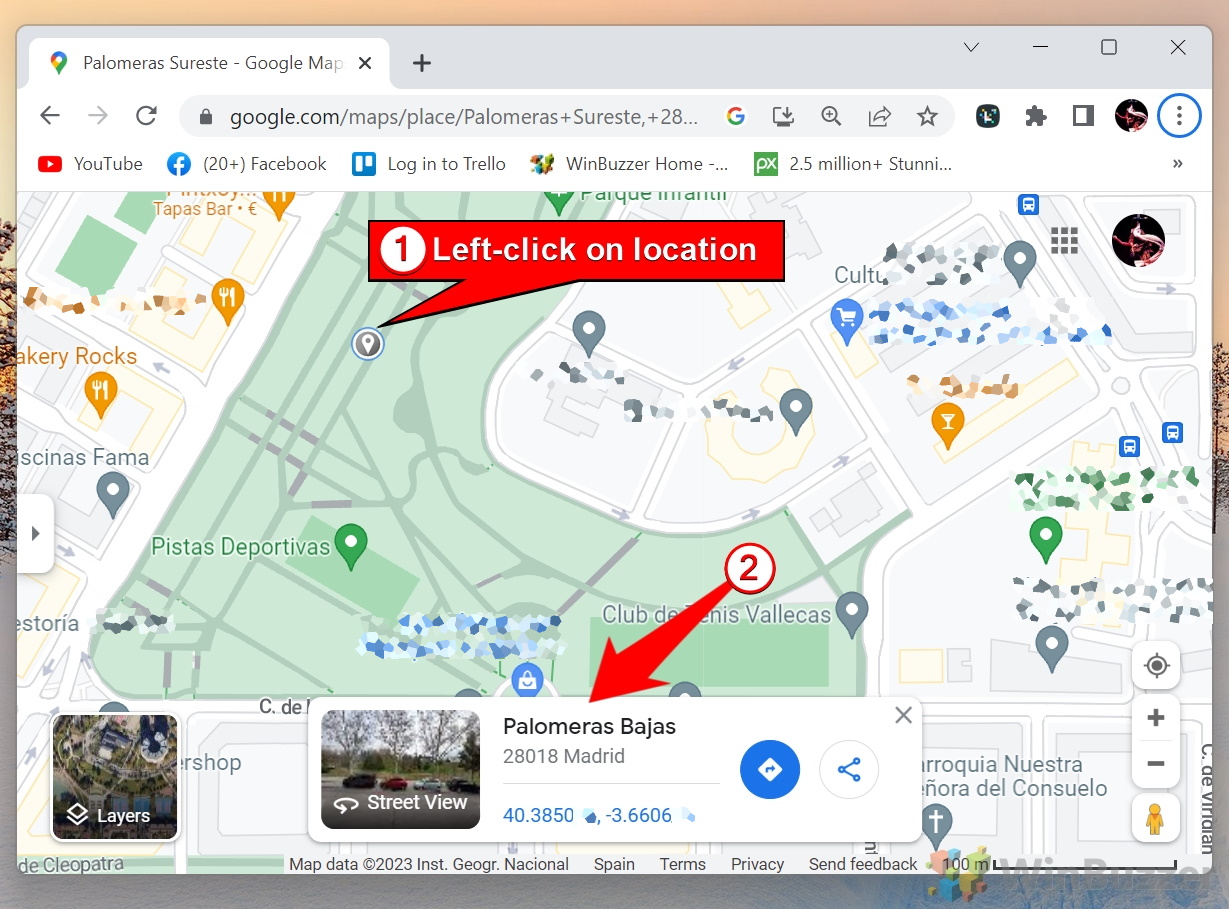Open the tab search chevron in title bar
Screen dimensions: 1229x909
[x=971, y=47]
